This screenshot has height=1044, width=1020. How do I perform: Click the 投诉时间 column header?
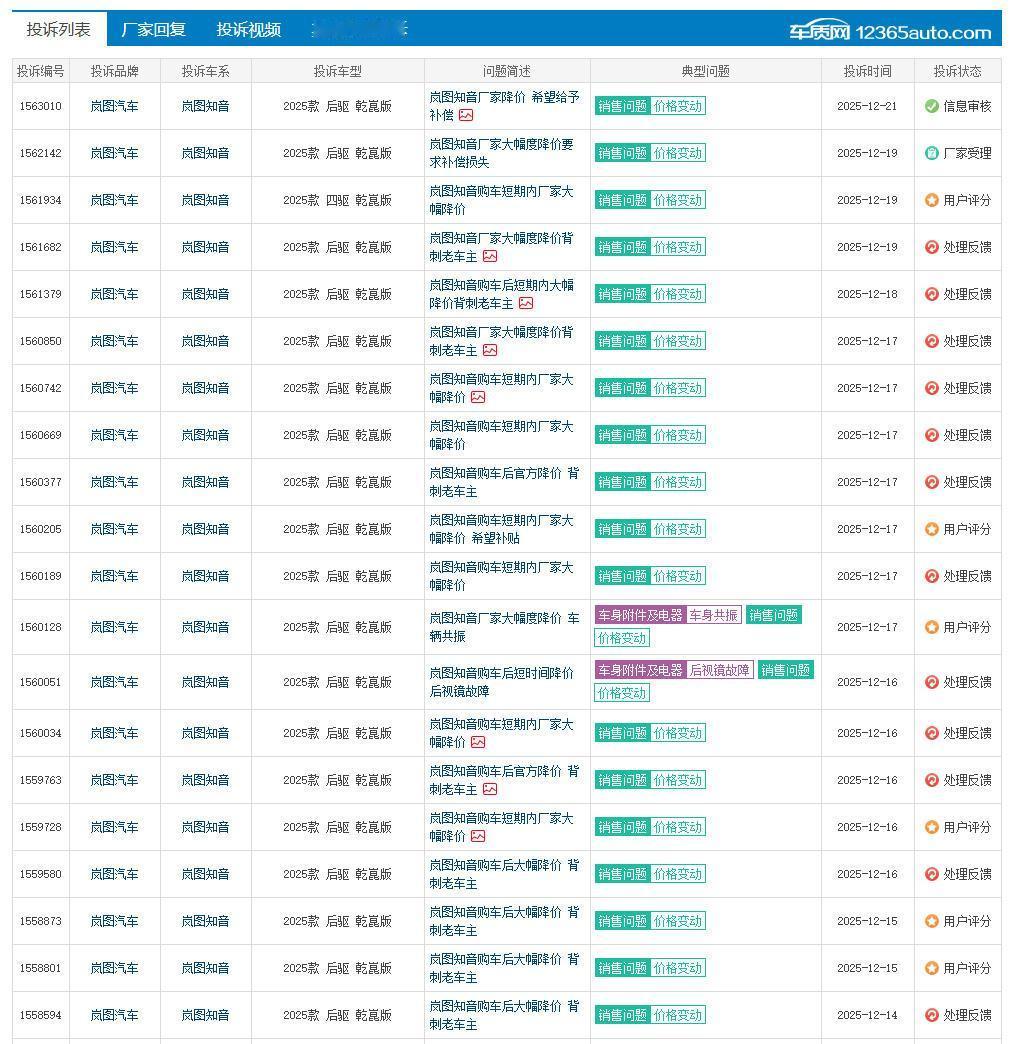[867, 71]
